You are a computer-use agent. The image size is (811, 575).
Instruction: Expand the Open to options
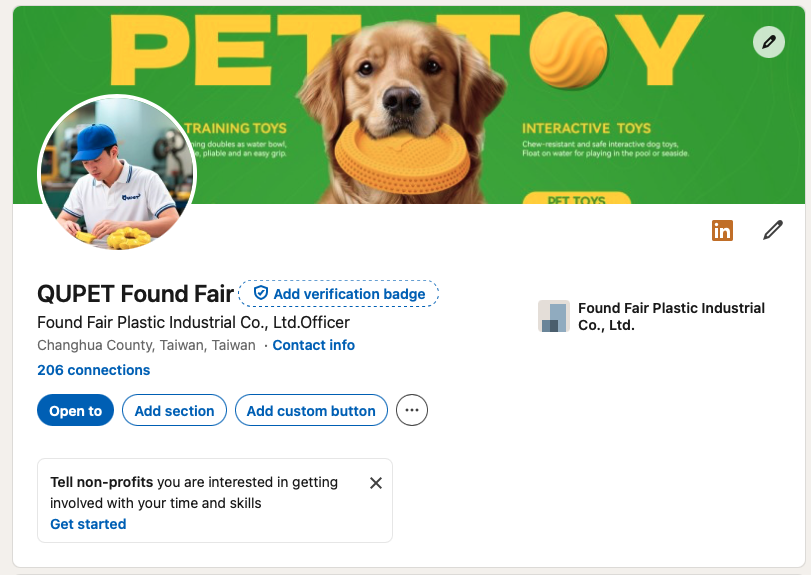(75, 410)
